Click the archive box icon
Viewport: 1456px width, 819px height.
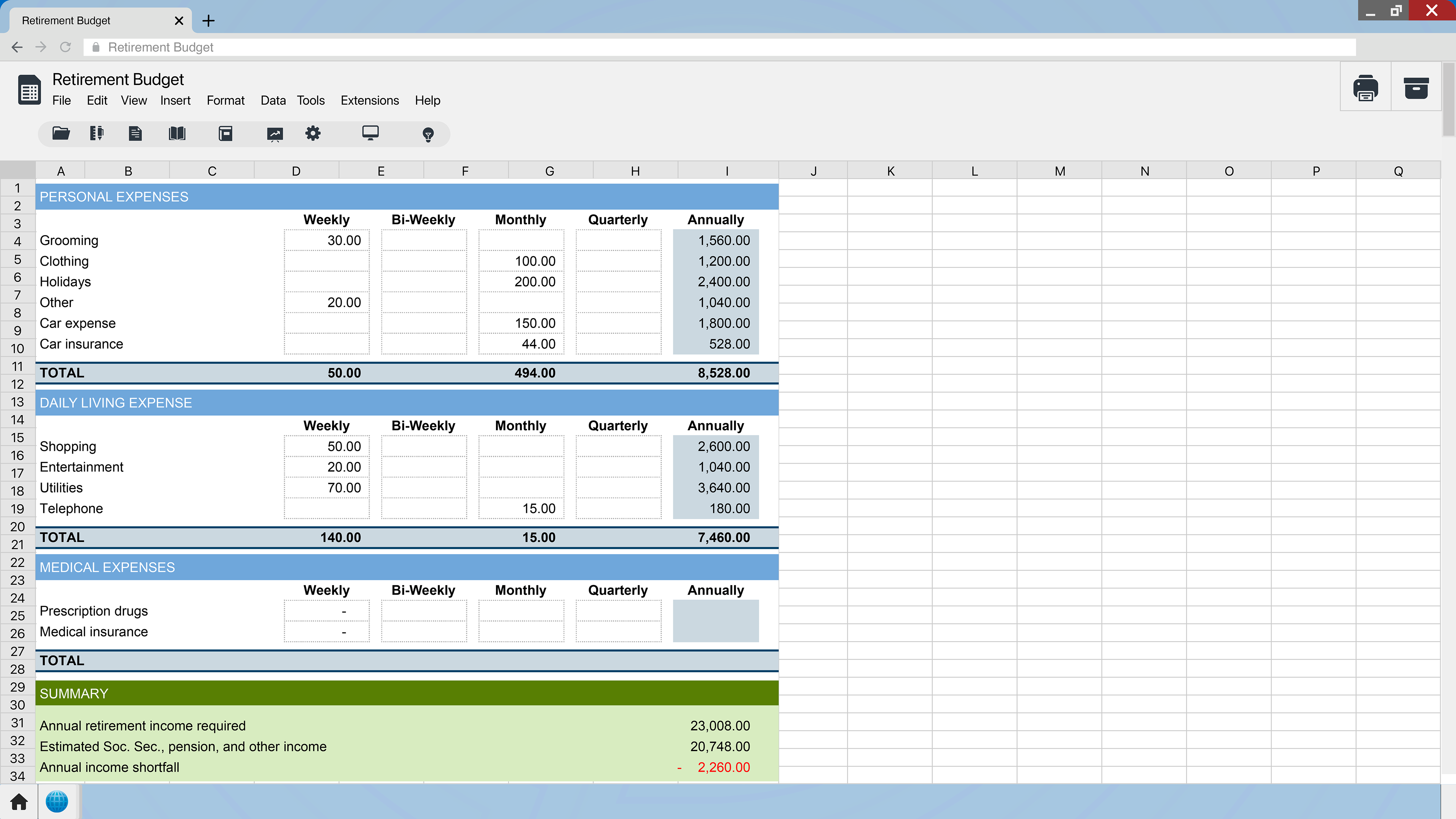tap(1416, 88)
